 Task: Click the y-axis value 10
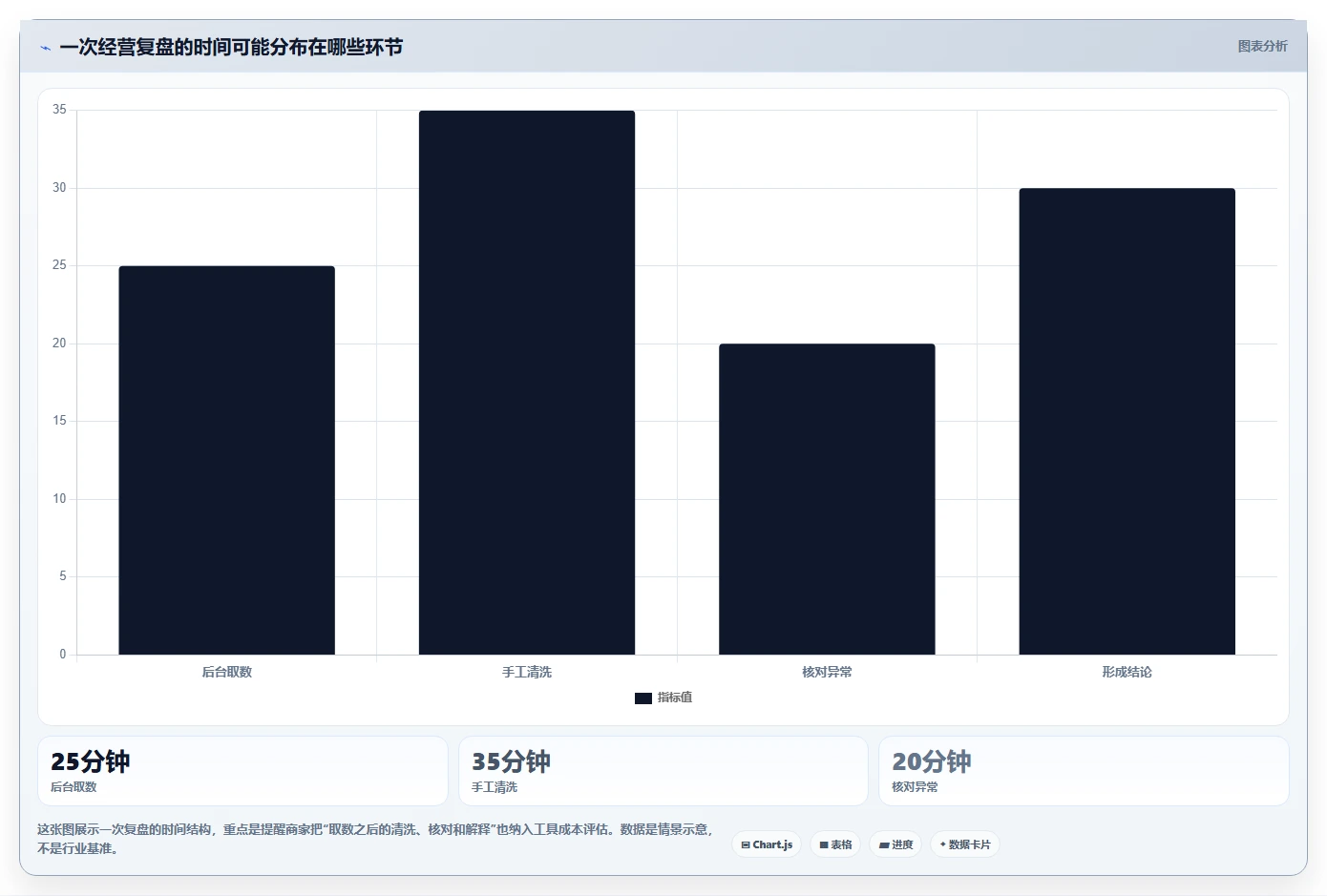[59, 499]
